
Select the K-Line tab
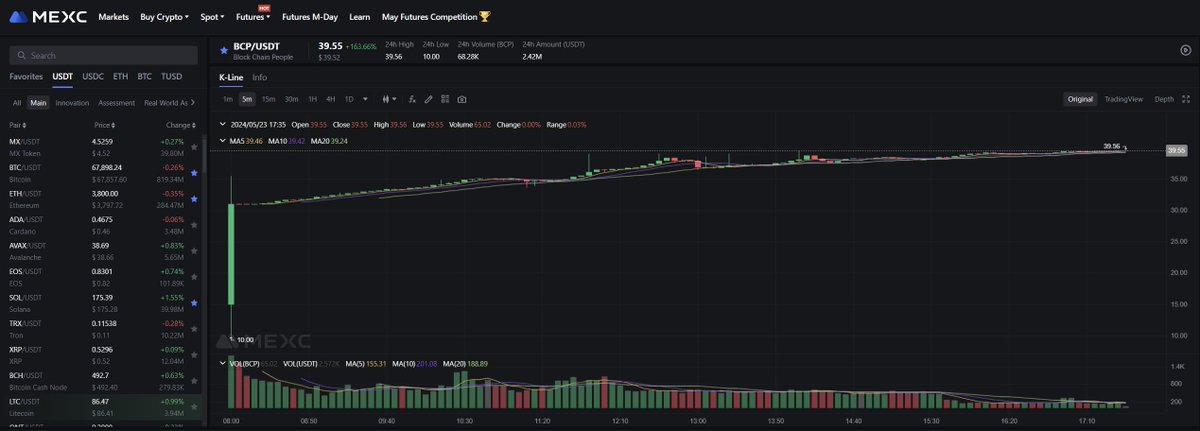click(231, 77)
